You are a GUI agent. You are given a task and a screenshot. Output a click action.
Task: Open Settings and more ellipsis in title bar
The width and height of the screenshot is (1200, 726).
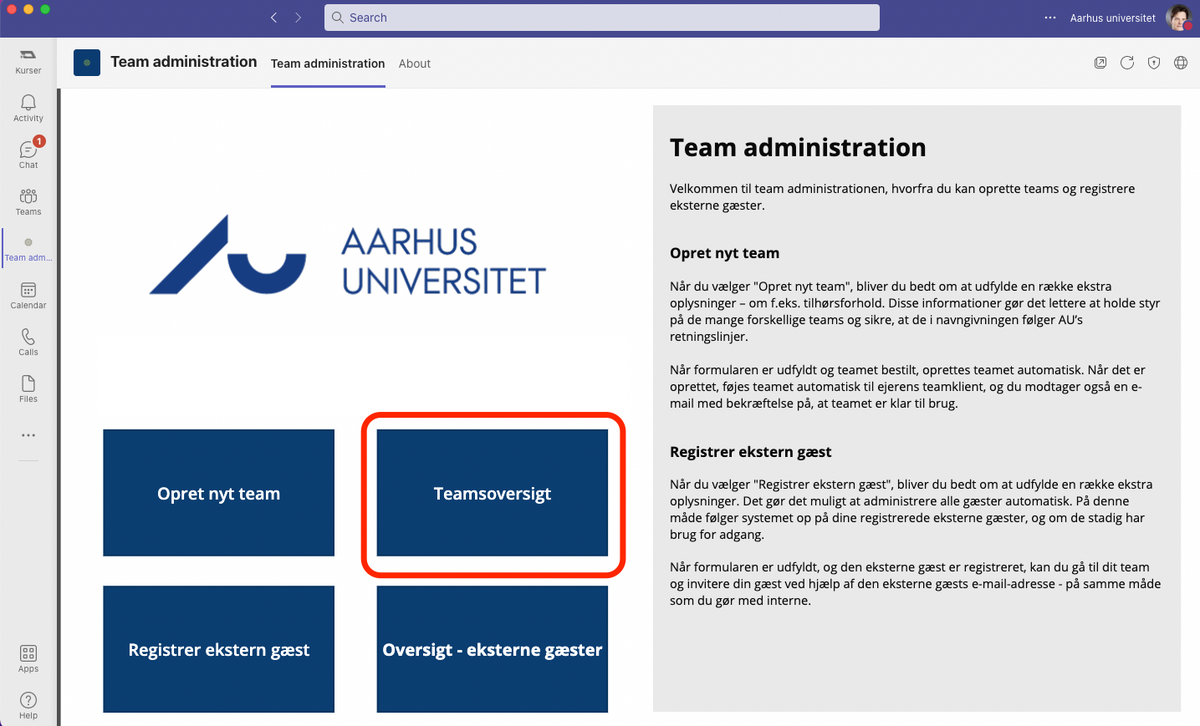pos(1050,18)
